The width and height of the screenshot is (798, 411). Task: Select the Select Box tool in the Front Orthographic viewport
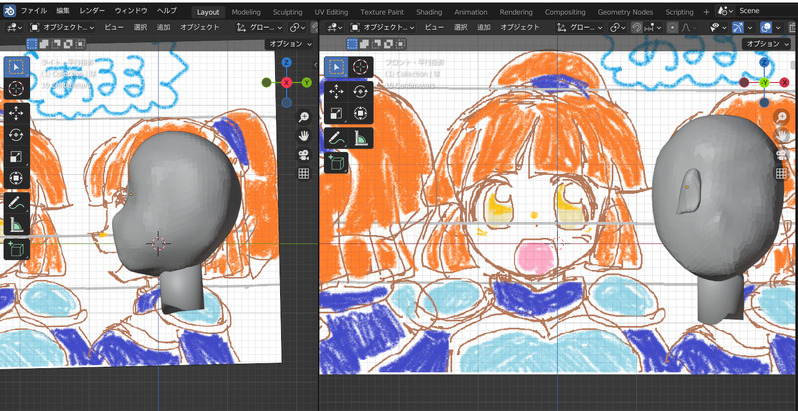click(x=336, y=67)
